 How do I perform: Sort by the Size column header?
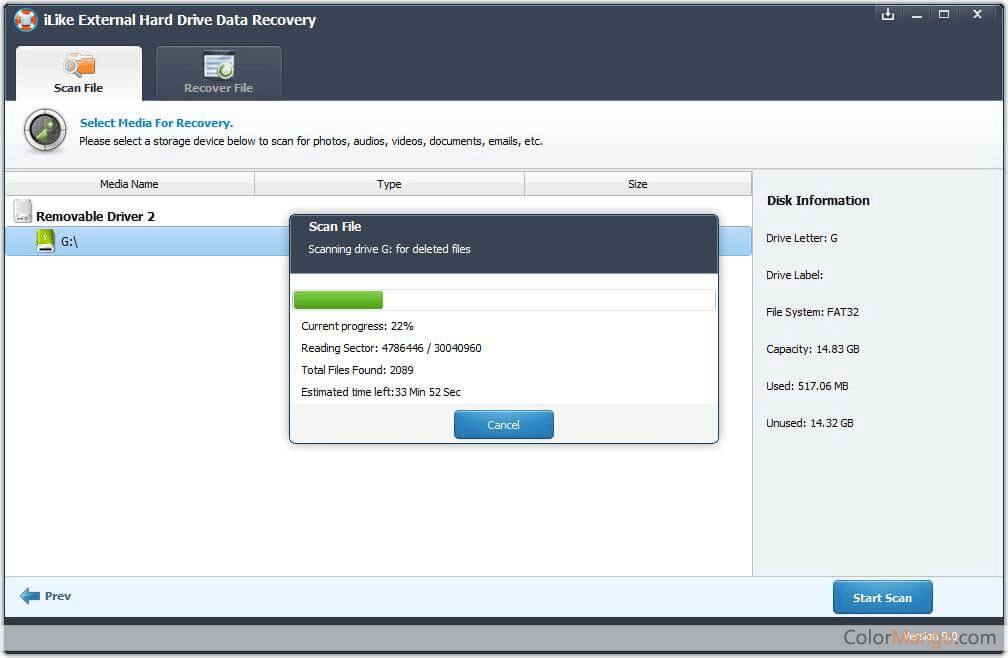[x=638, y=184]
